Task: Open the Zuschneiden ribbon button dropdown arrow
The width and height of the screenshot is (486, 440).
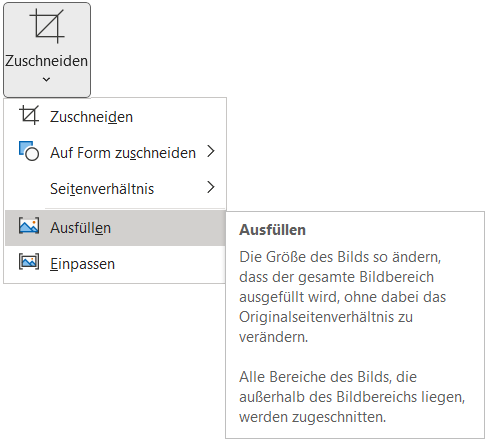Action: point(46,79)
